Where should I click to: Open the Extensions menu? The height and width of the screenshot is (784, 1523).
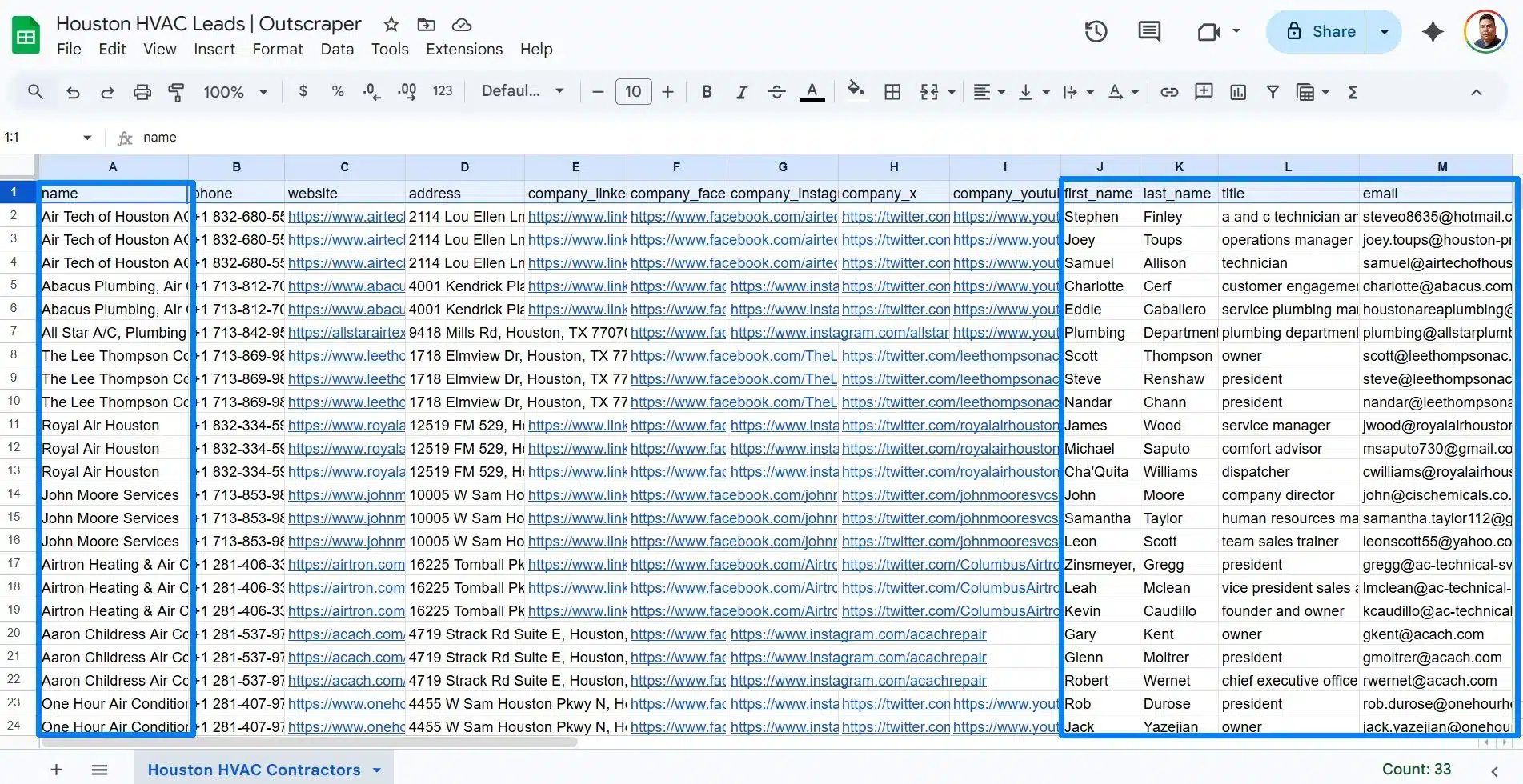tap(464, 50)
